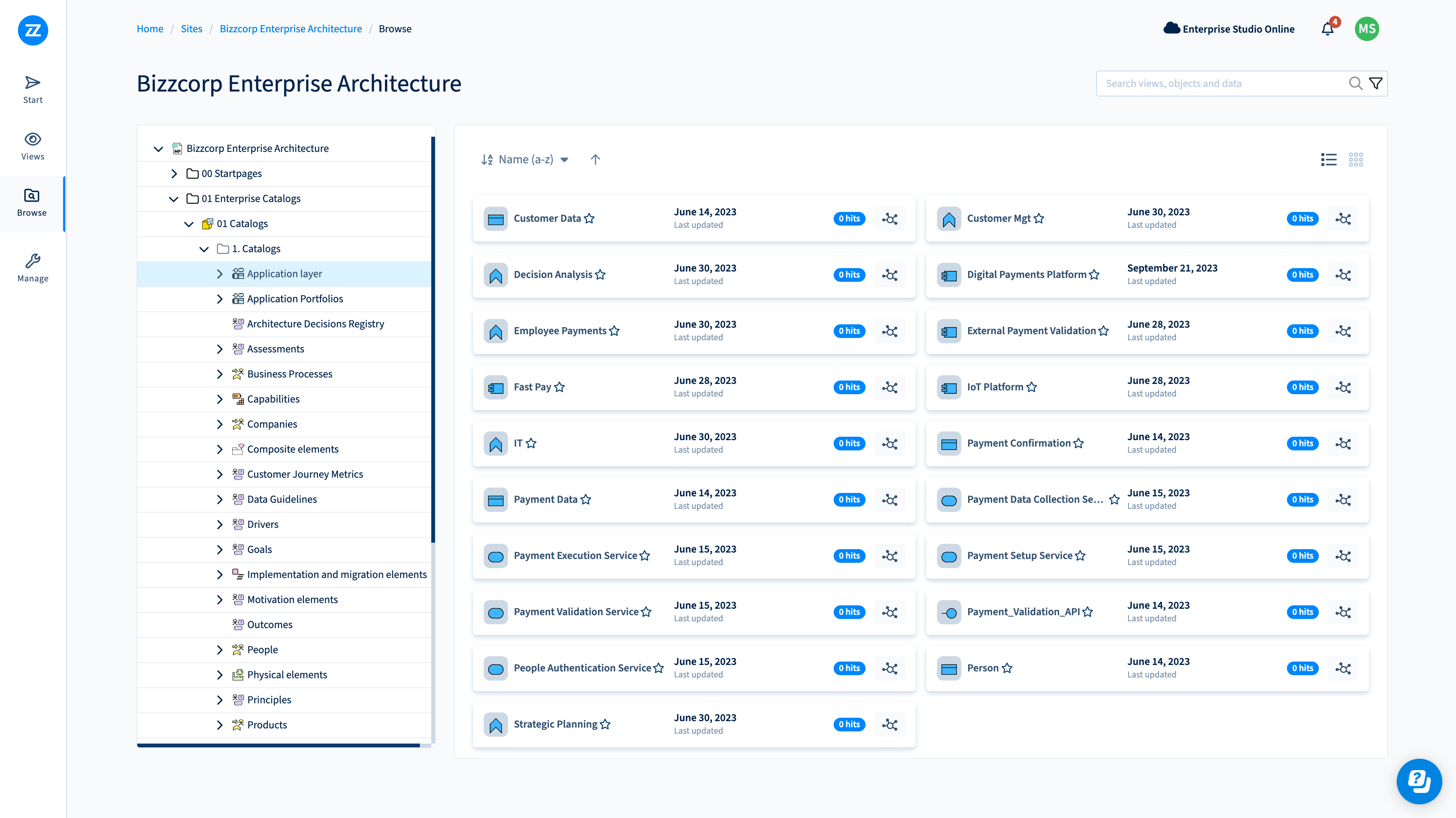Open the relations graph for Digital Payments Platform
The height and width of the screenshot is (818, 1456).
click(1344, 275)
